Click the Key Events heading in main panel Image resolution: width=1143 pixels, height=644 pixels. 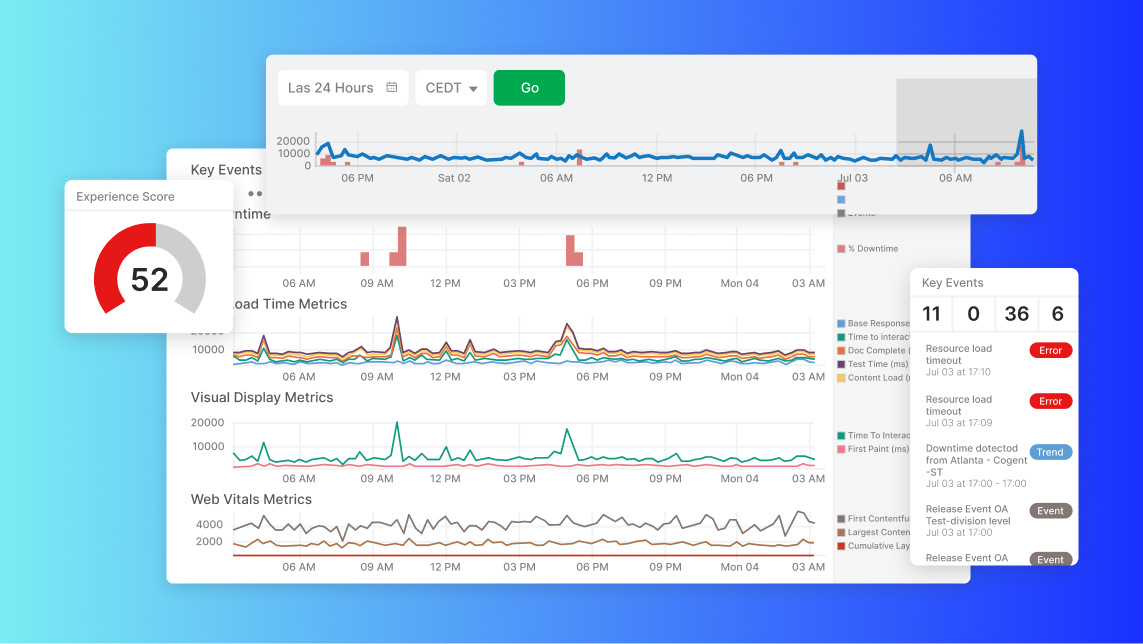[x=226, y=170]
